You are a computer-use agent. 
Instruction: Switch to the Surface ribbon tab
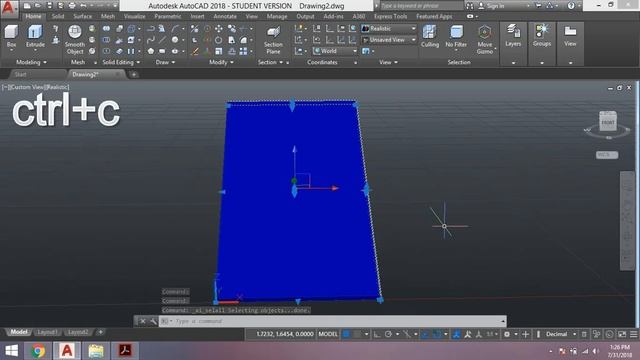tap(82, 16)
